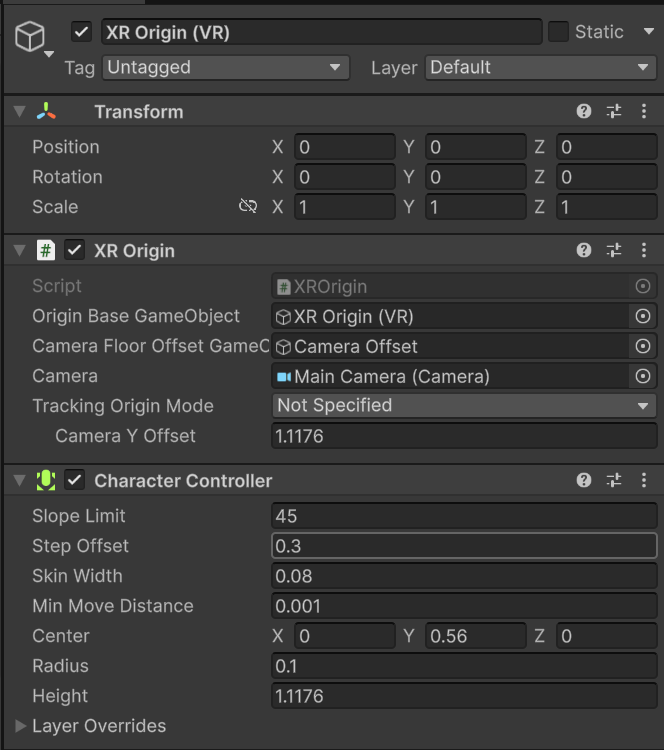
Task: Open the Layer dropdown set to Default
Action: pyautogui.click(x=540, y=68)
